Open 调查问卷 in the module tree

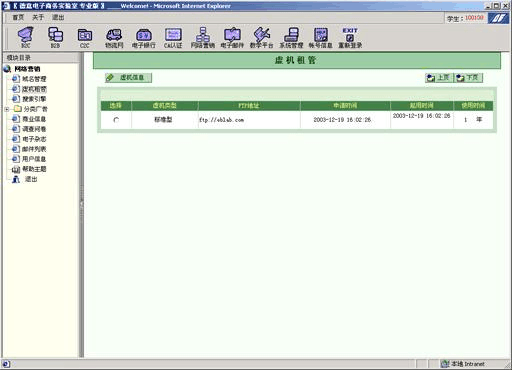pos(34,129)
